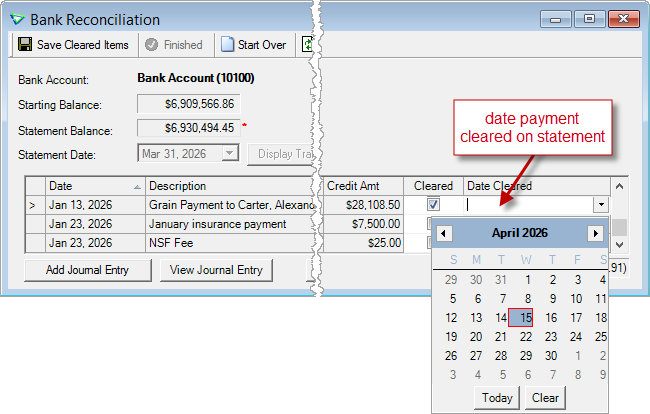
Task: Select April 17 in the calendar
Action: coord(576,318)
